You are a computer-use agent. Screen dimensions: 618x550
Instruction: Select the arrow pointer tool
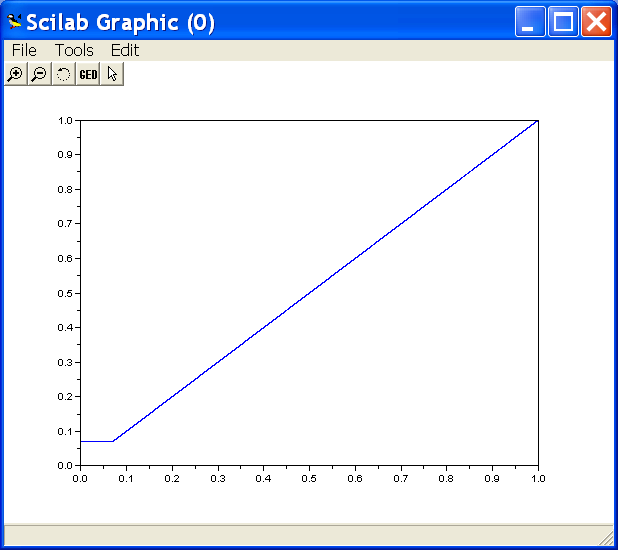coord(112,74)
